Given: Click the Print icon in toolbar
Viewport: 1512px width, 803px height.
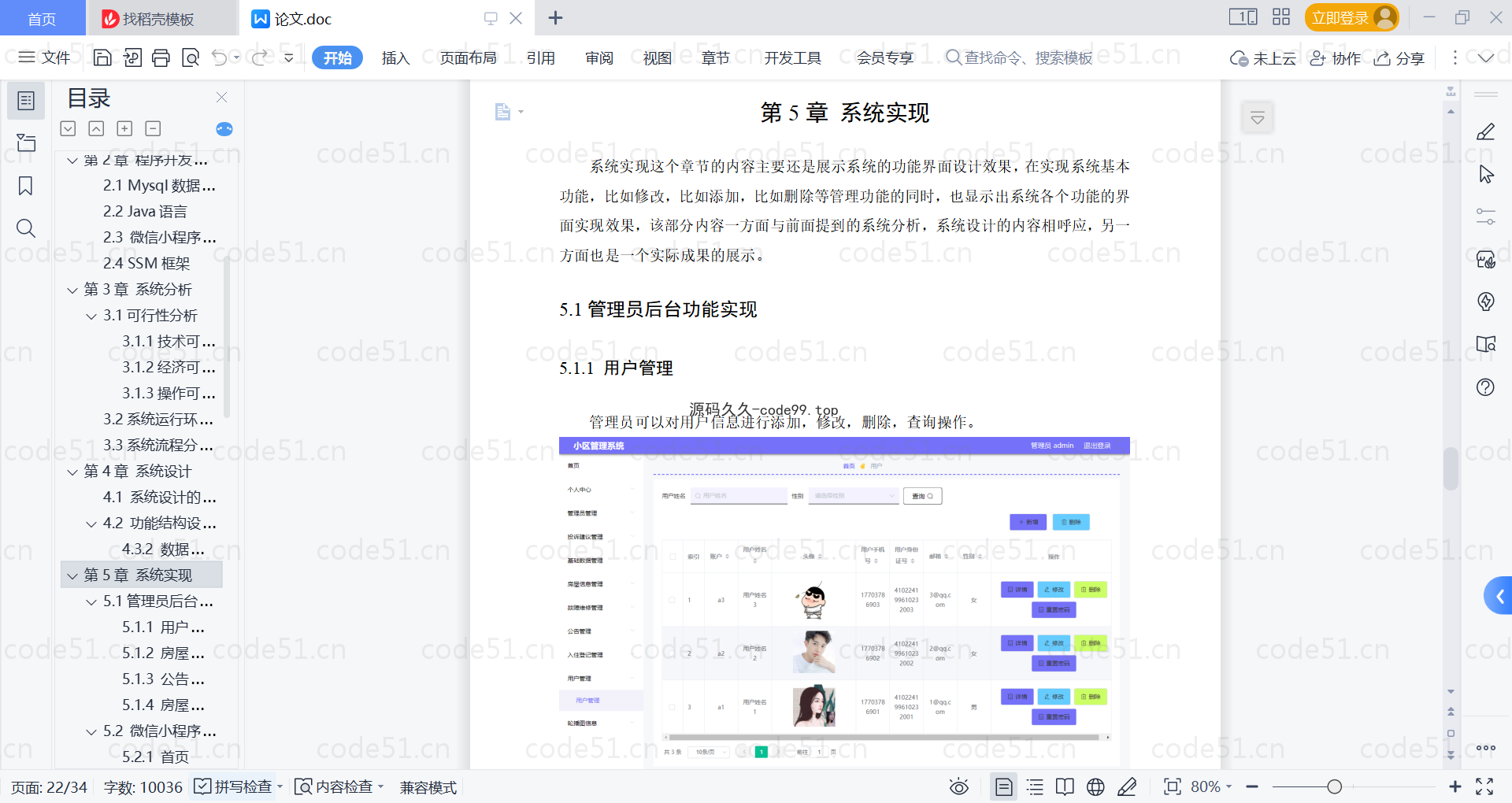Looking at the screenshot, I should point(161,57).
